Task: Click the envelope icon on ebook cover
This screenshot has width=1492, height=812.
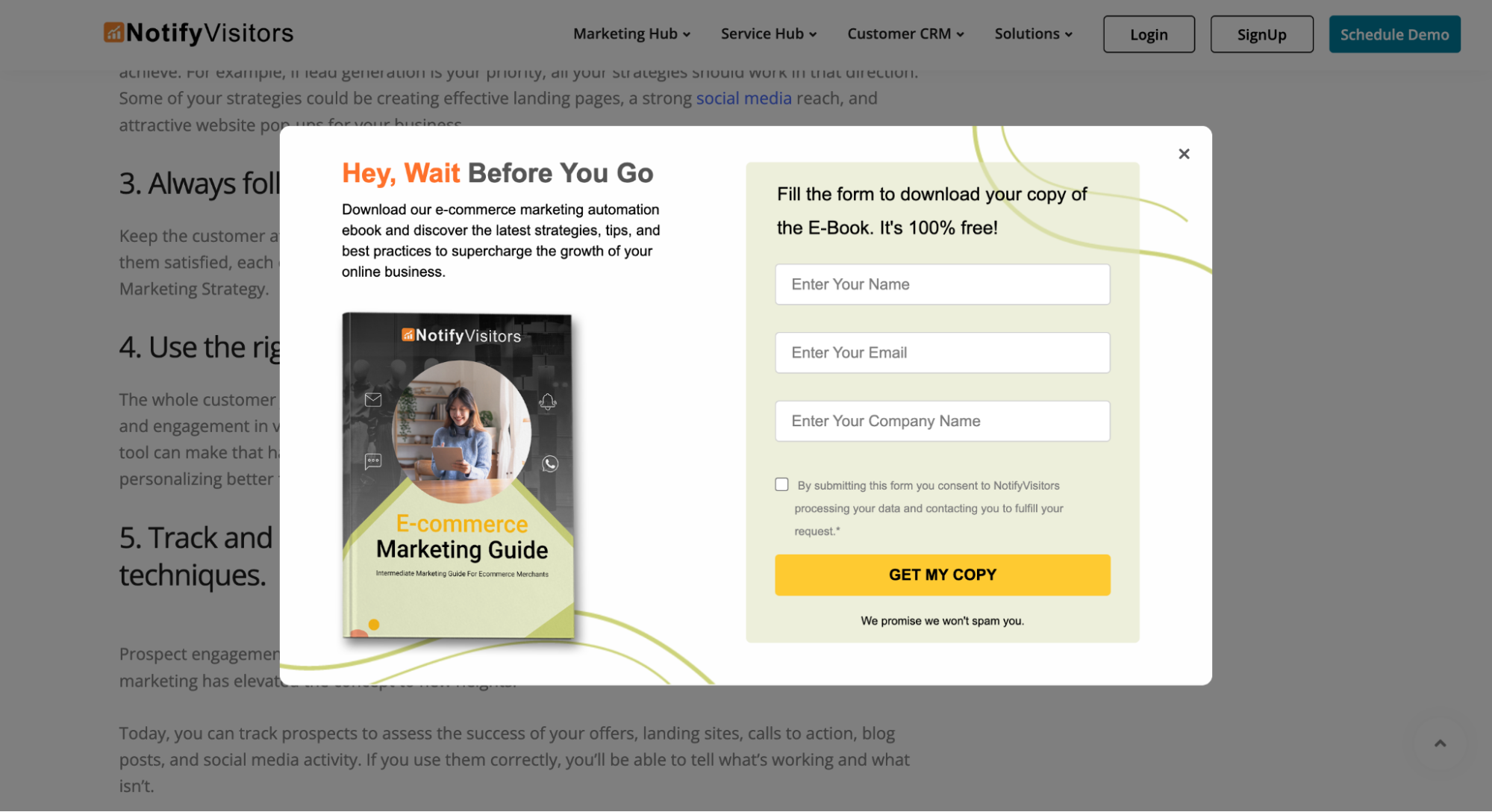Action: (x=373, y=400)
